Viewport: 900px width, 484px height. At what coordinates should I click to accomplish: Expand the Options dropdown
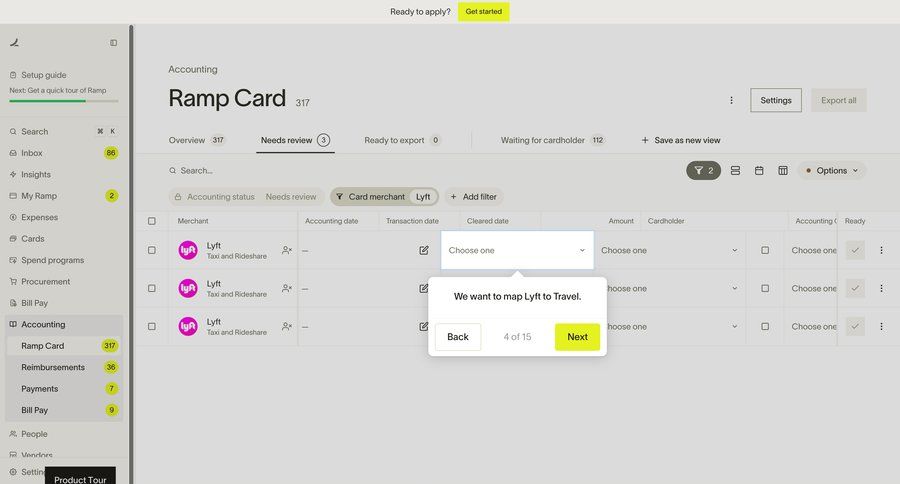(832, 171)
